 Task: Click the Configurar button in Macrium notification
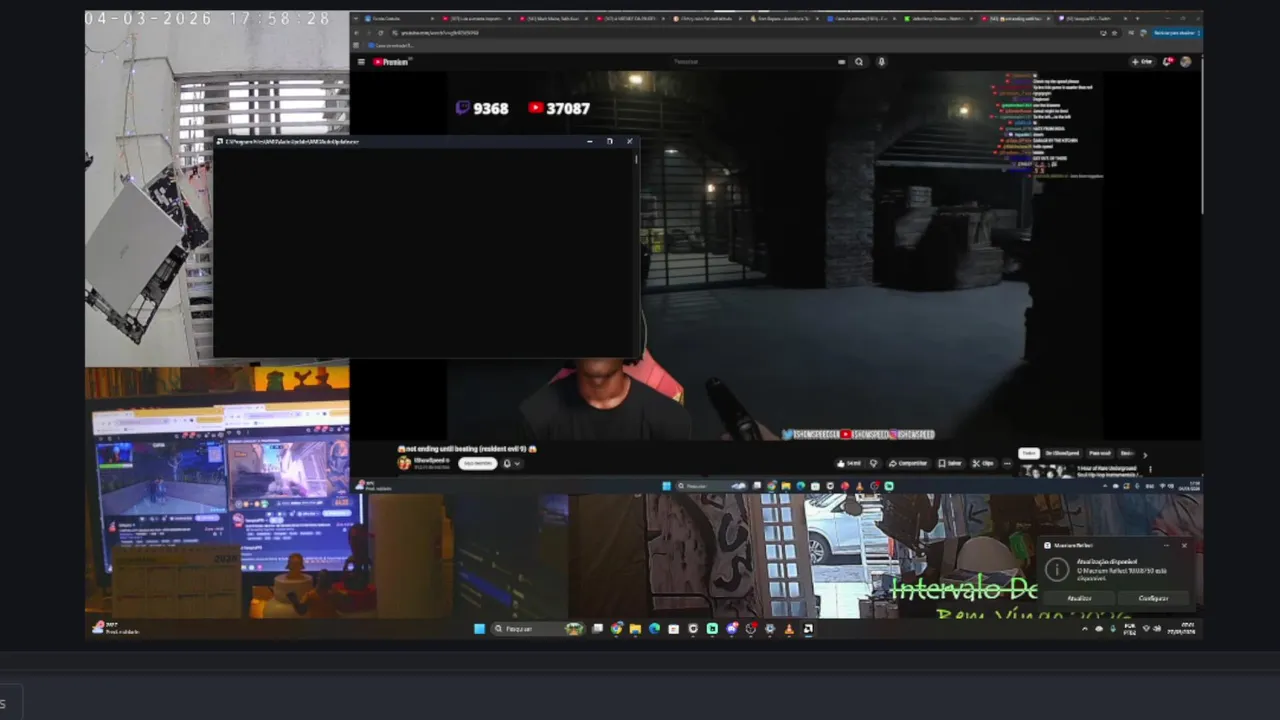tap(1153, 598)
